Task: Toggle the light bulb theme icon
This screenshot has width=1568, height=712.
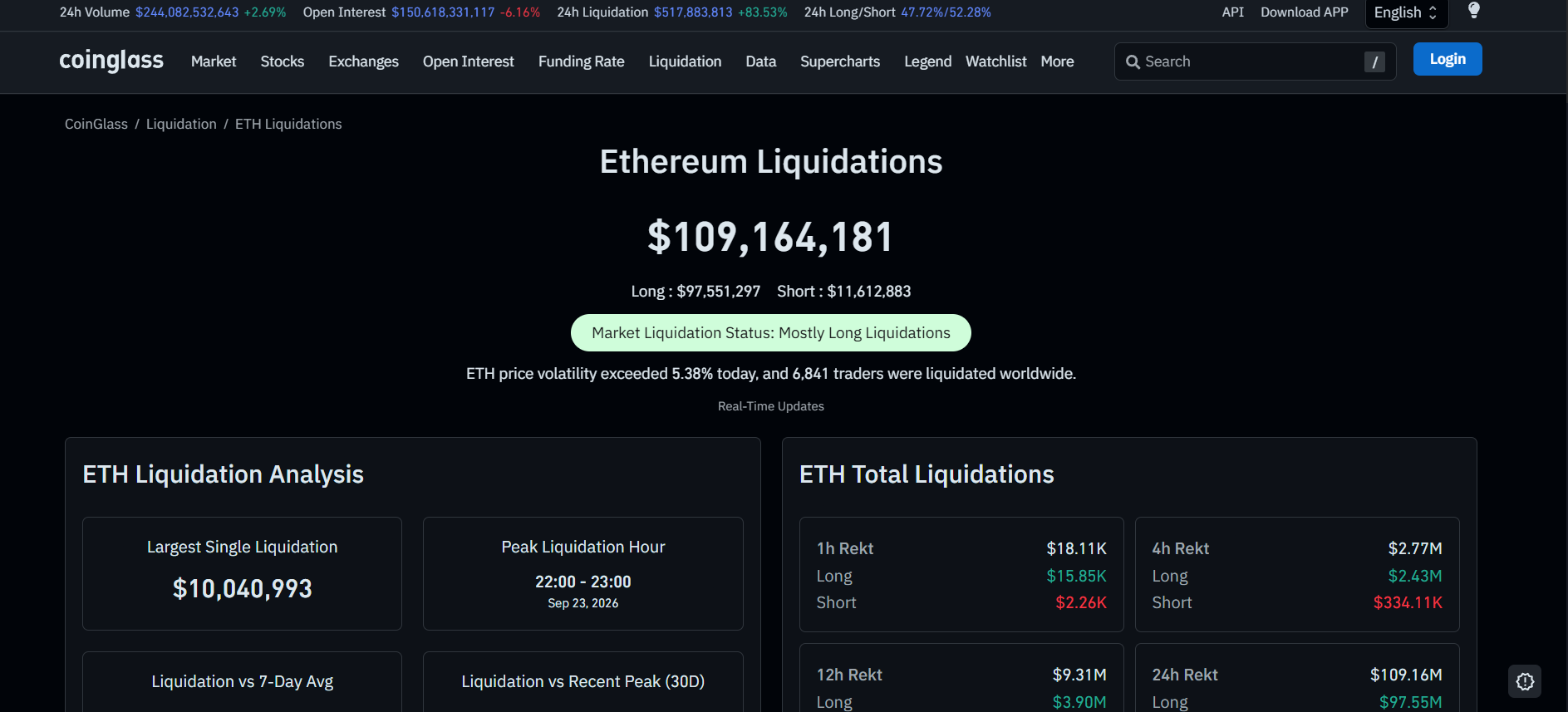Action: point(1473,11)
